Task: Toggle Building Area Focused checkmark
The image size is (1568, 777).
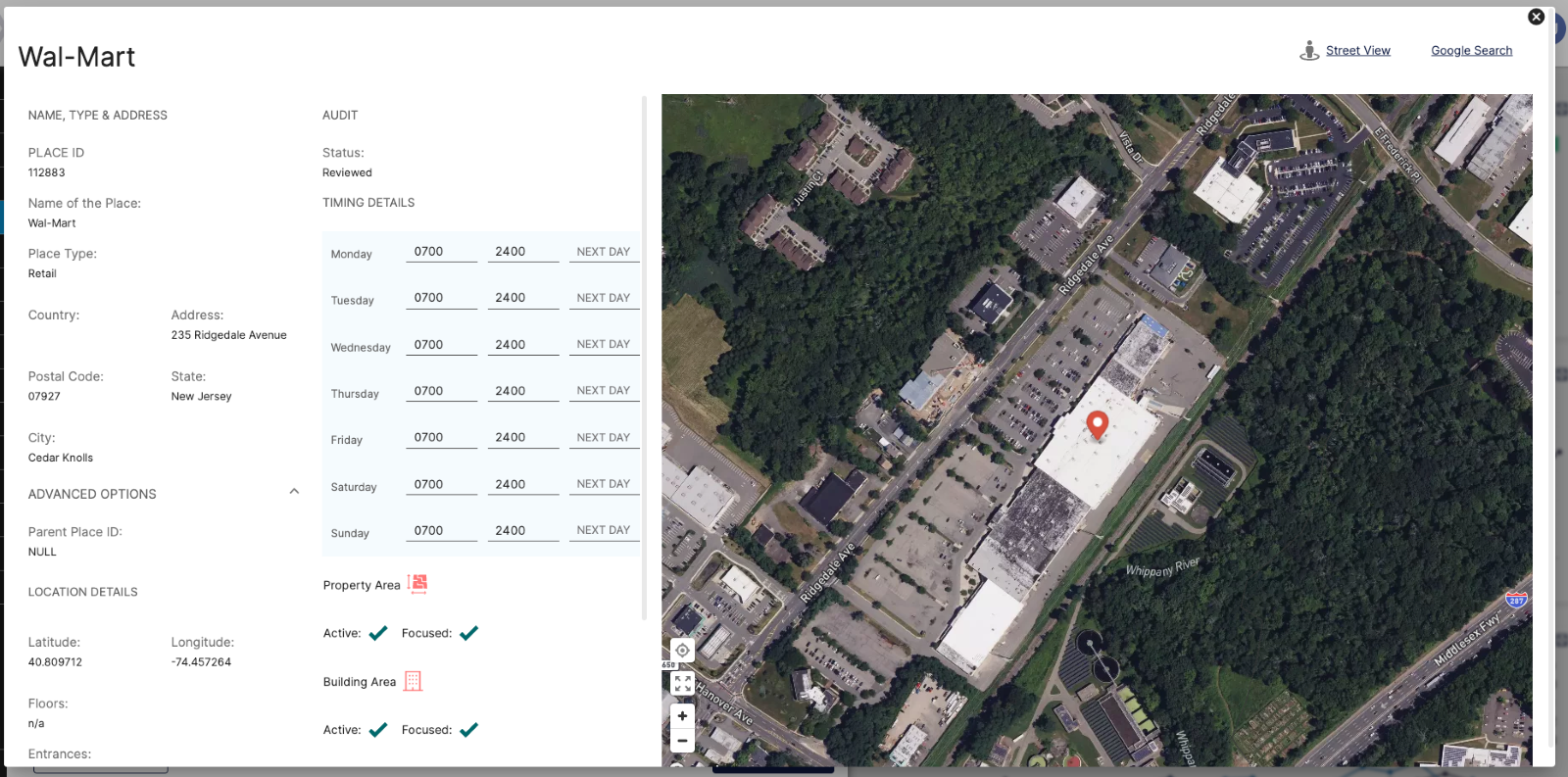Action: tap(468, 730)
